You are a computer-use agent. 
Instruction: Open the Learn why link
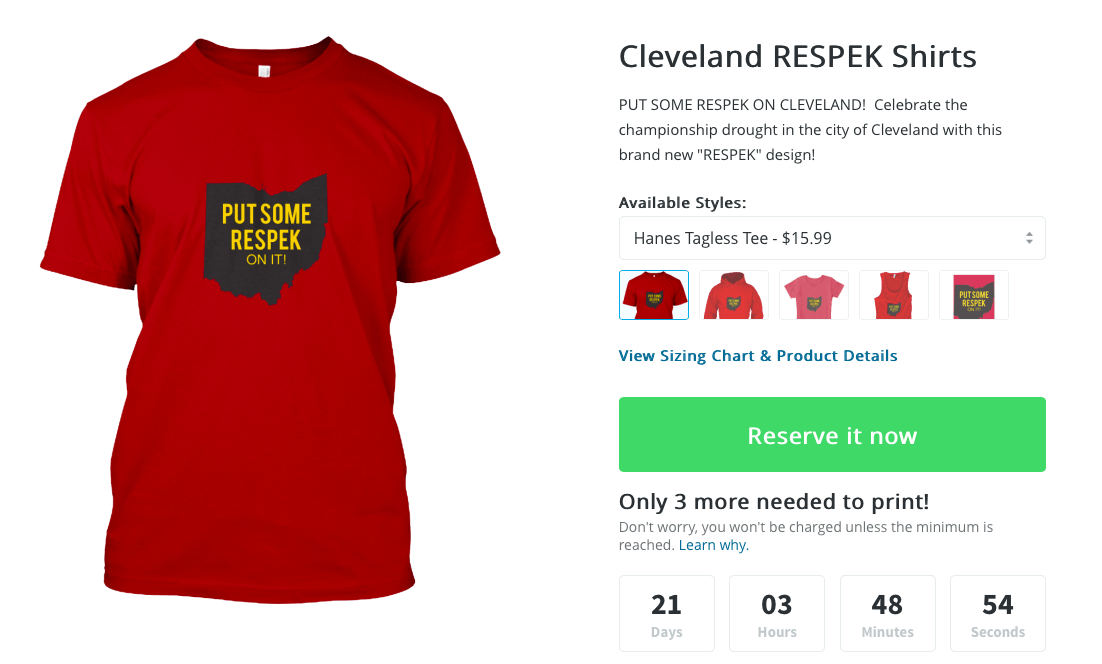(713, 545)
